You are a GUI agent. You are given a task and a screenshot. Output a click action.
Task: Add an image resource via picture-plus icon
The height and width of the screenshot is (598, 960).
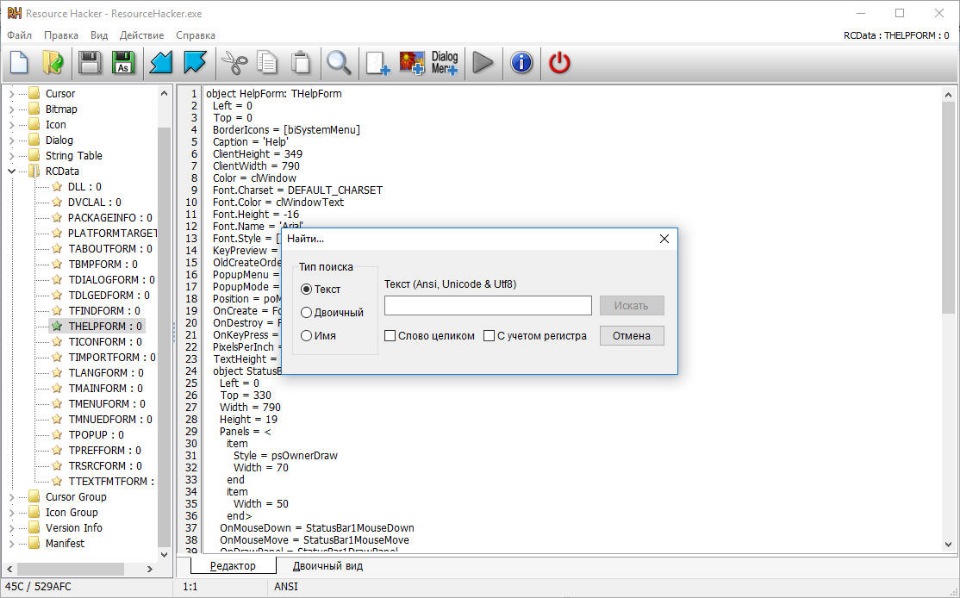412,62
